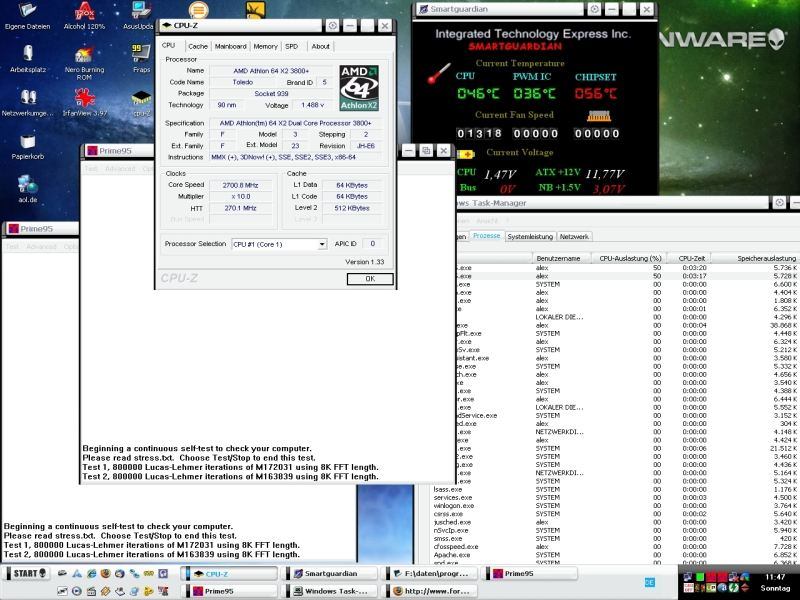Select the smss.exe process row
This screenshot has width=800, height=600.
615,538
